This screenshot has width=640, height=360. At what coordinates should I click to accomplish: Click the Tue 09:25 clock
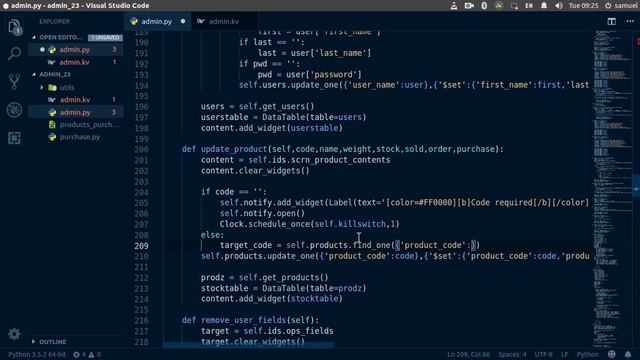coord(583,6)
